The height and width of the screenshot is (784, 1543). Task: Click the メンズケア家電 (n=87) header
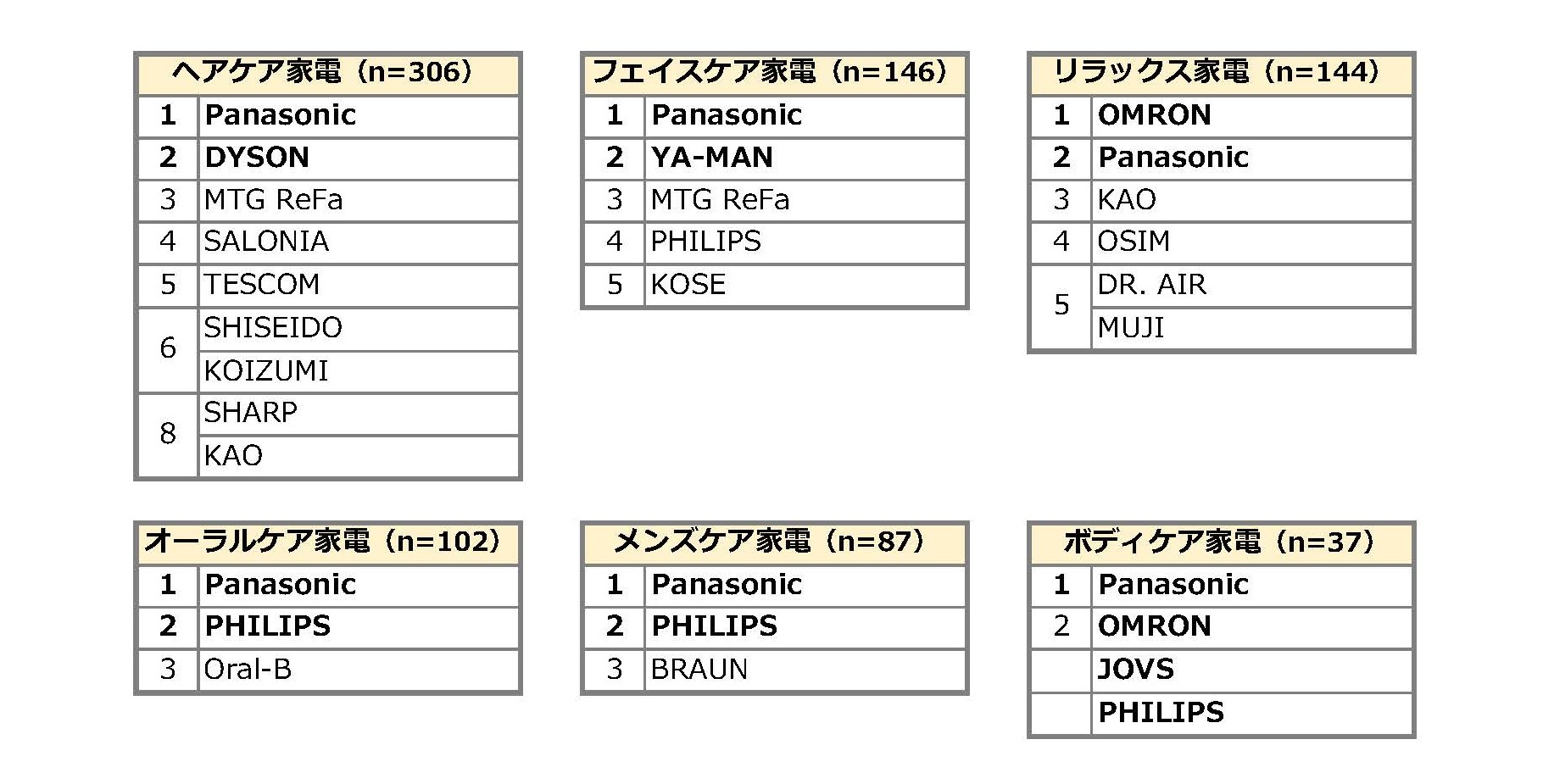tap(773, 542)
